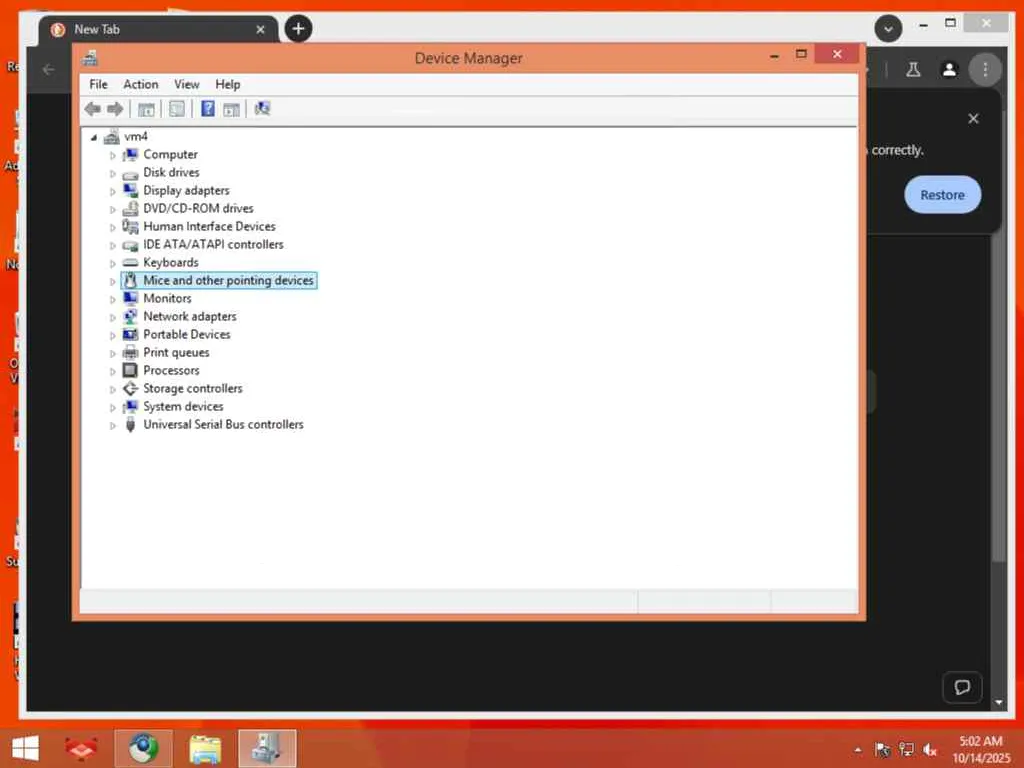1024x768 pixels.
Task: Expand the Keyboards category
Action: pyautogui.click(x=112, y=263)
